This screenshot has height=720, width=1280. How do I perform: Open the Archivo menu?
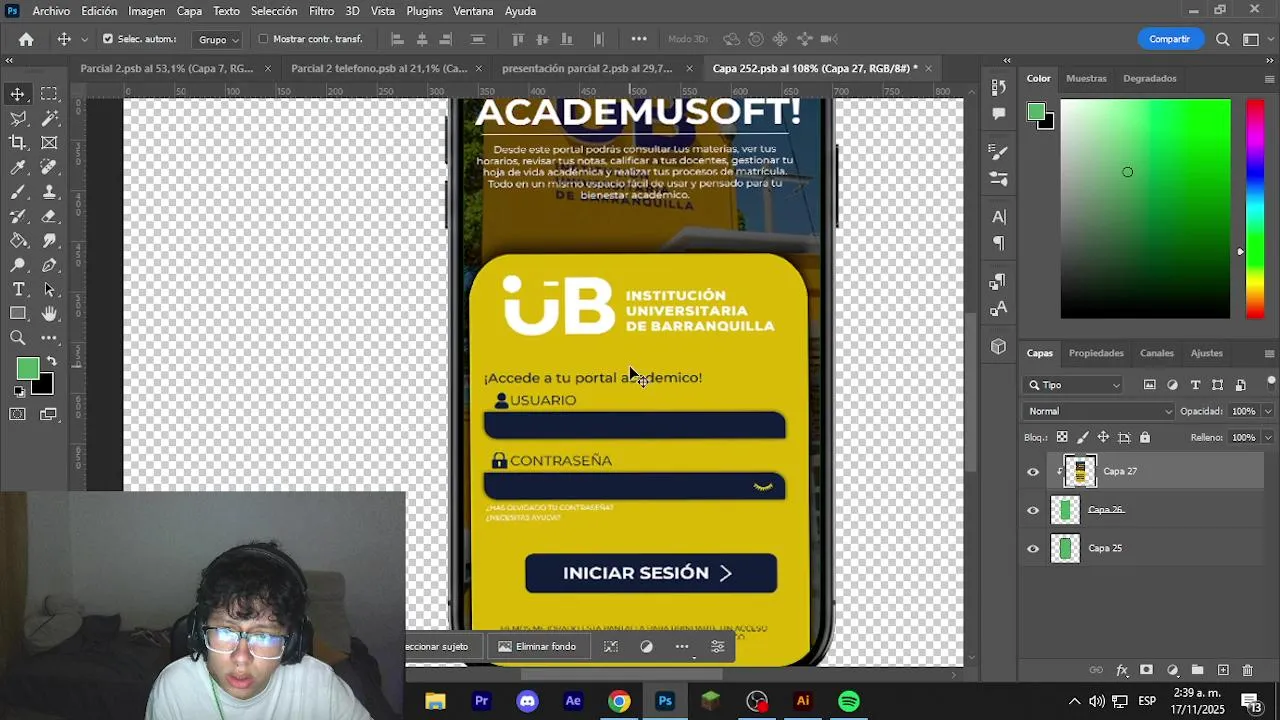click(51, 11)
